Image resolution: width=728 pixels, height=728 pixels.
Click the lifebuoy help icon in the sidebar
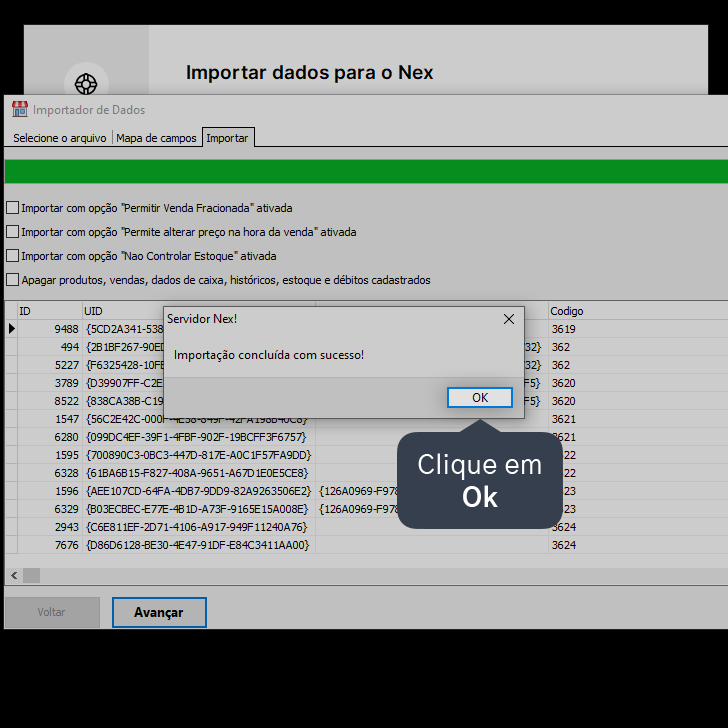(x=86, y=84)
